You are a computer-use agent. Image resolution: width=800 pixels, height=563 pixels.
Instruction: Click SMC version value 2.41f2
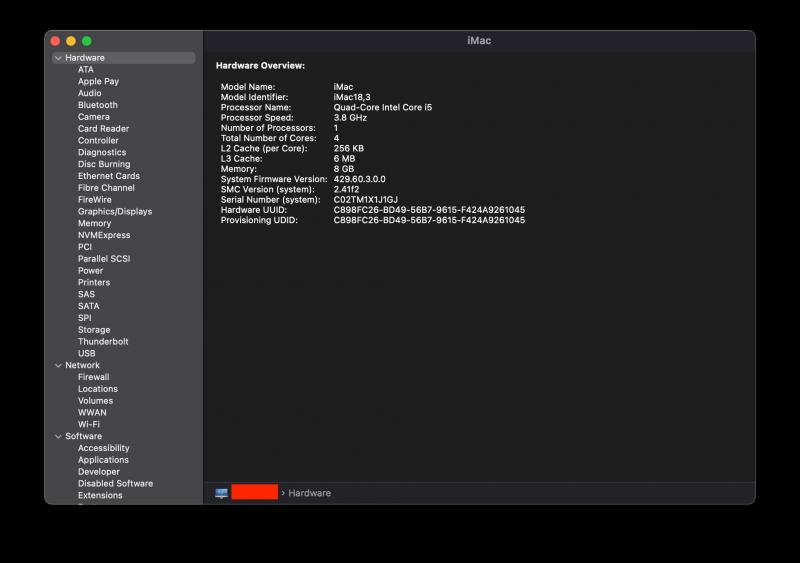tap(346, 189)
